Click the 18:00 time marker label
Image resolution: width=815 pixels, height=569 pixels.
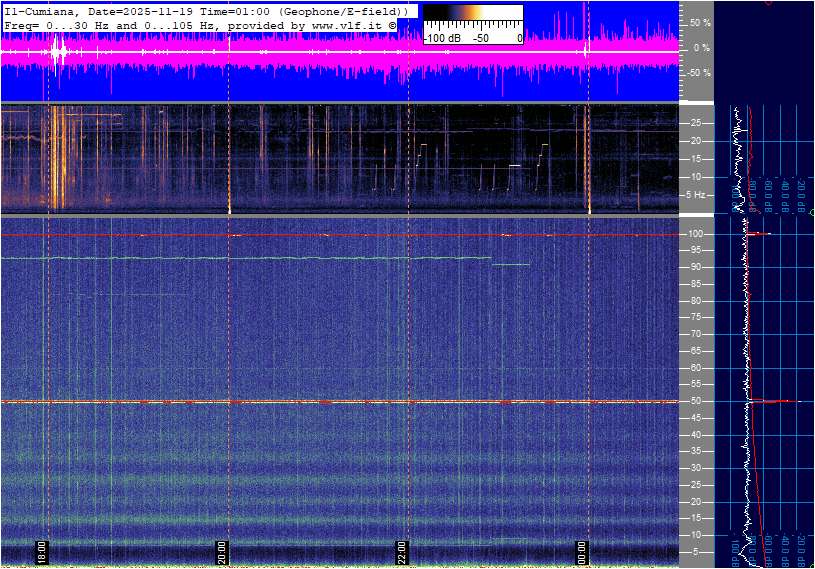pos(42,551)
